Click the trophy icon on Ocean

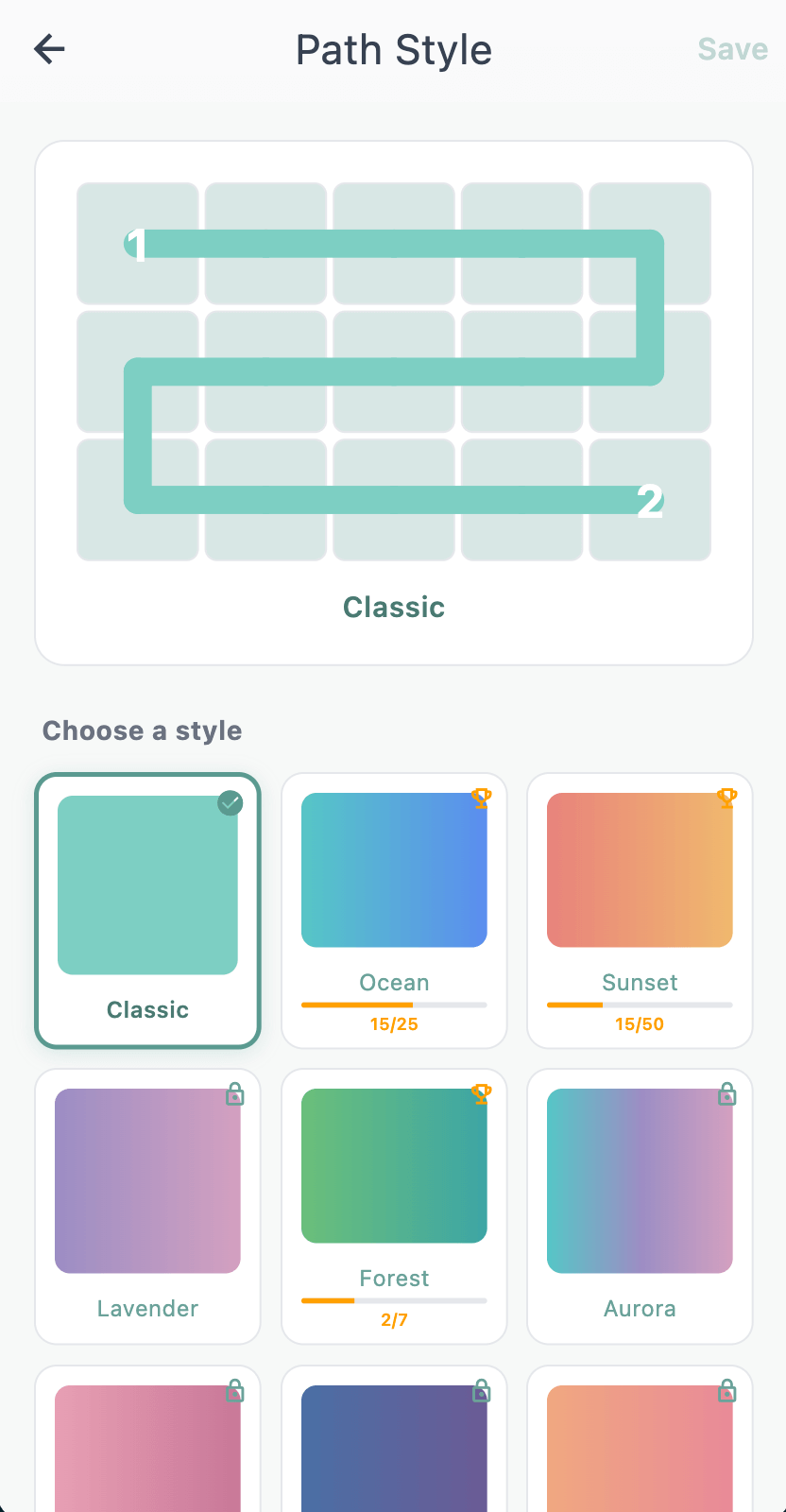click(481, 799)
